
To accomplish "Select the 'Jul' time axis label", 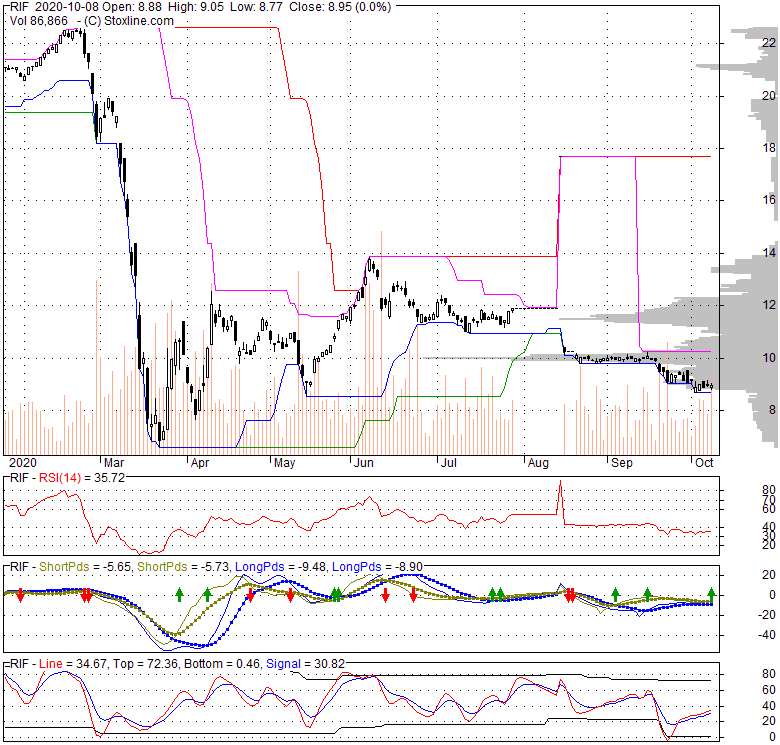I will [x=449, y=463].
